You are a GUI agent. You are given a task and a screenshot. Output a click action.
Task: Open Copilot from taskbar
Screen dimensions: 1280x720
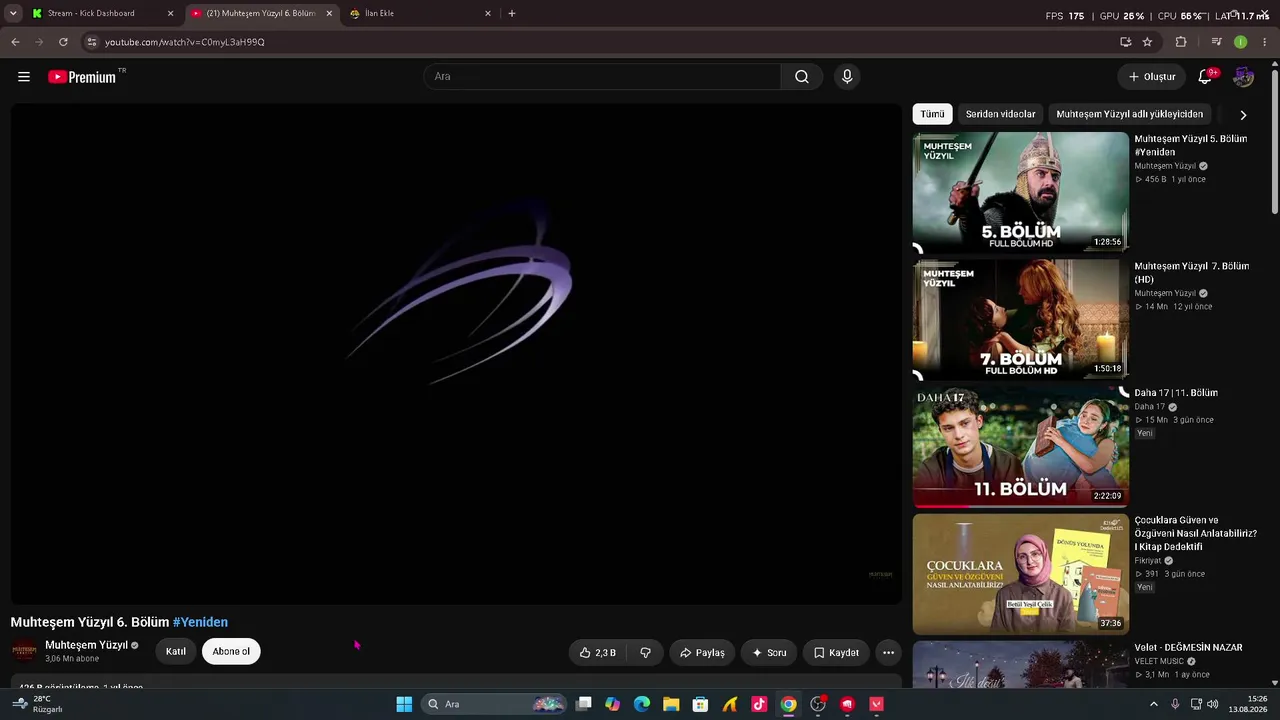[613, 704]
